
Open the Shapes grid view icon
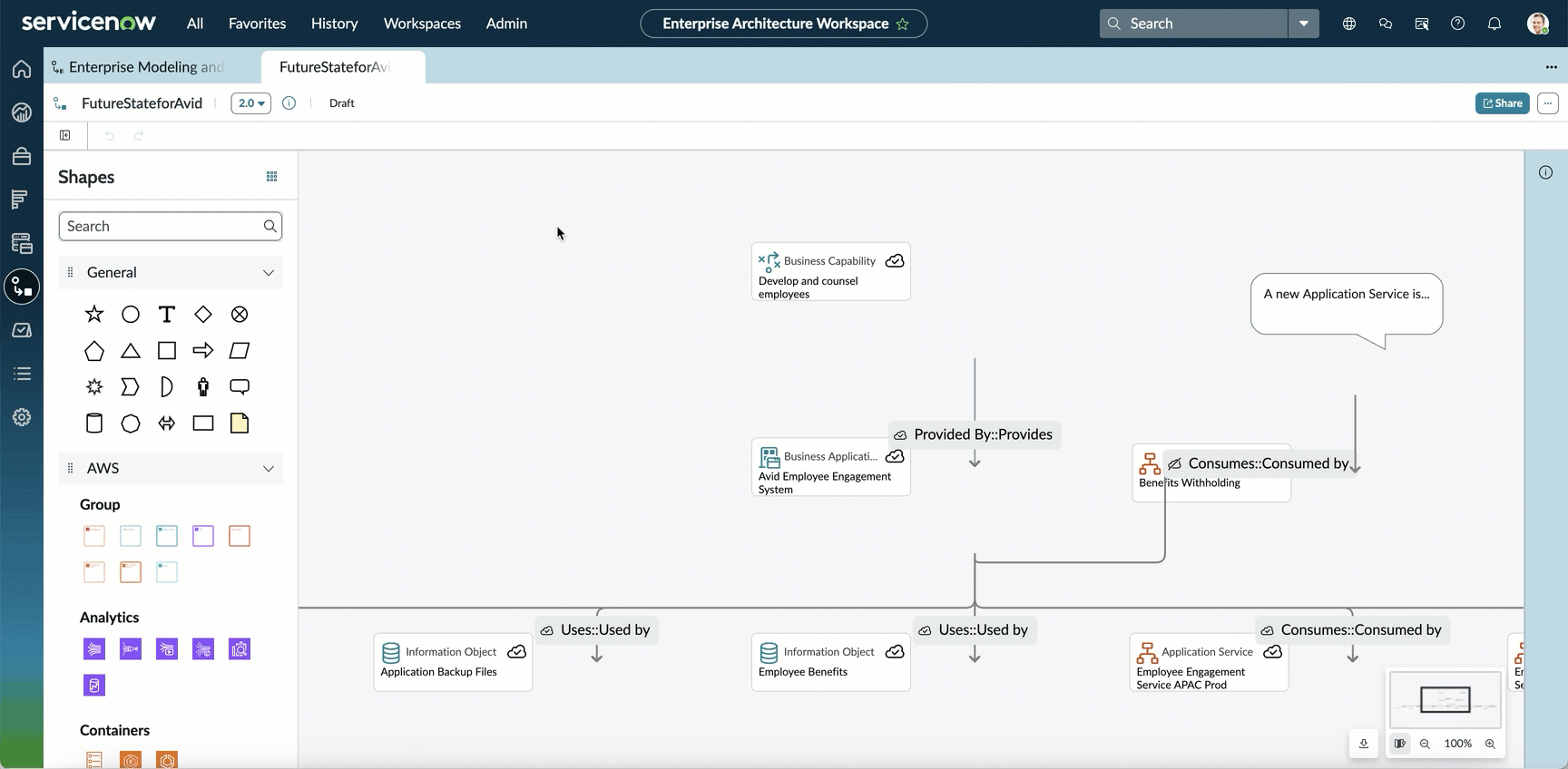[x=271, y=177]
